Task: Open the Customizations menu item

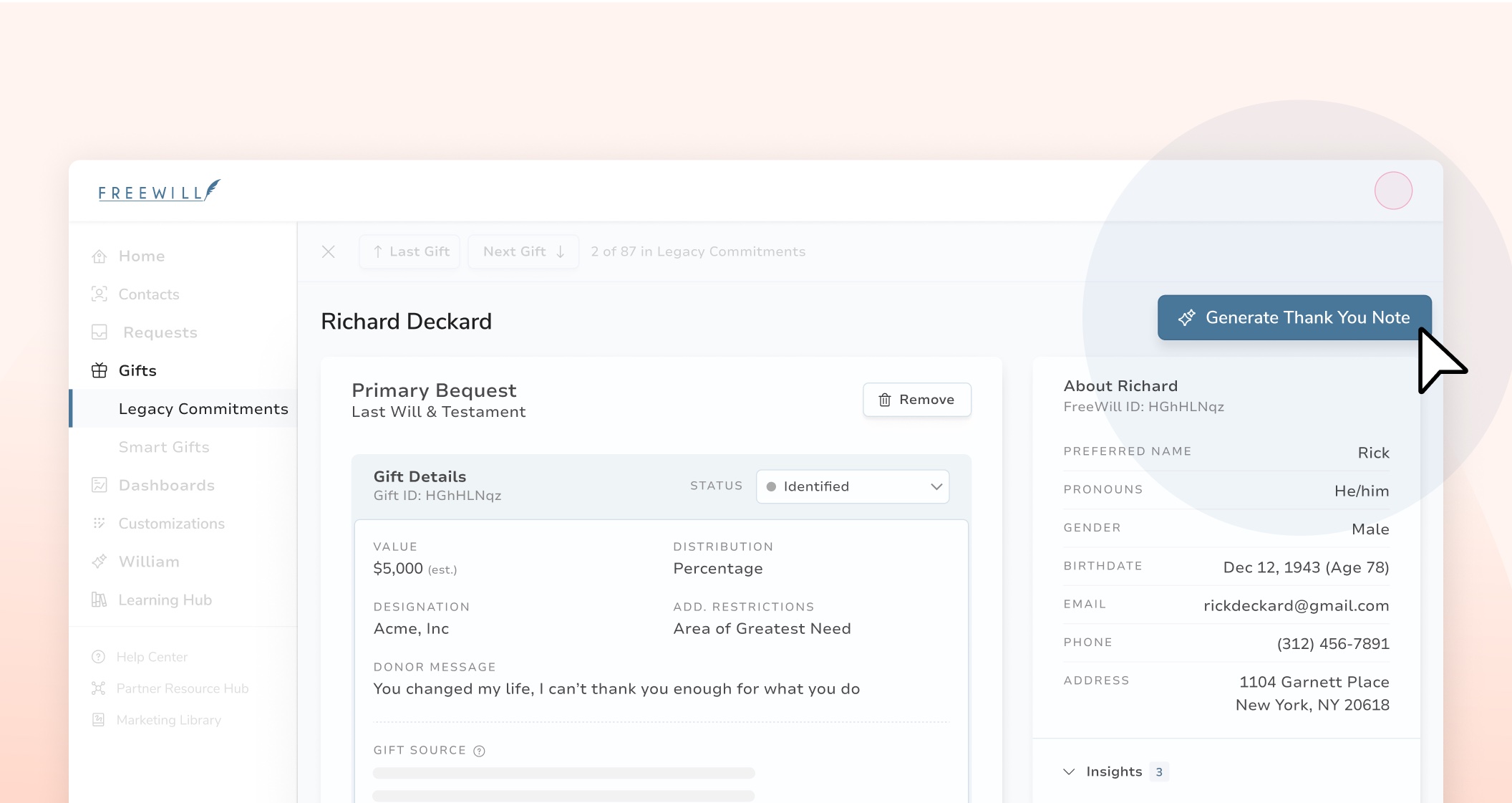Action: click(x=172, y=524)
